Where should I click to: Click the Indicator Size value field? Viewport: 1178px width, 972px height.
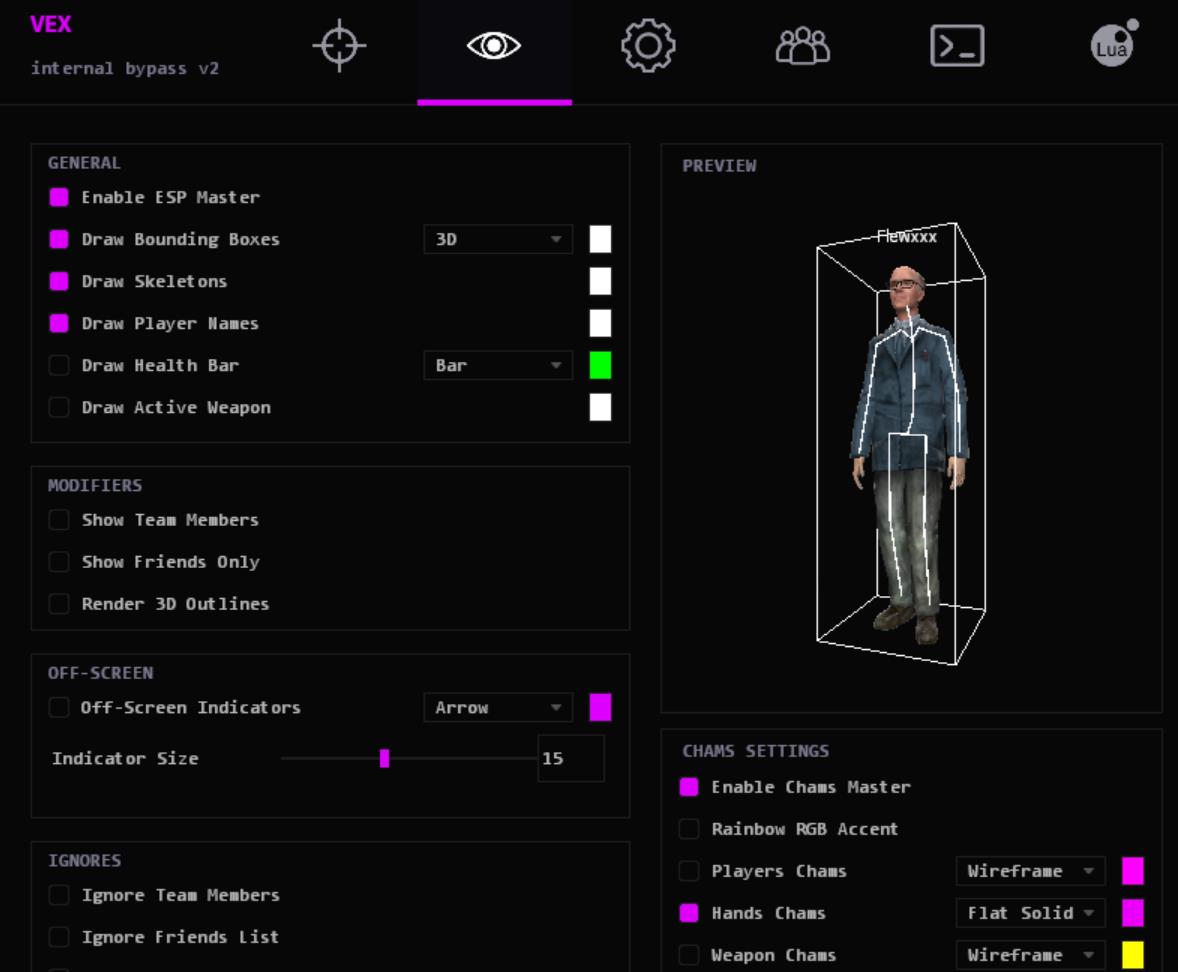point(571,758)
